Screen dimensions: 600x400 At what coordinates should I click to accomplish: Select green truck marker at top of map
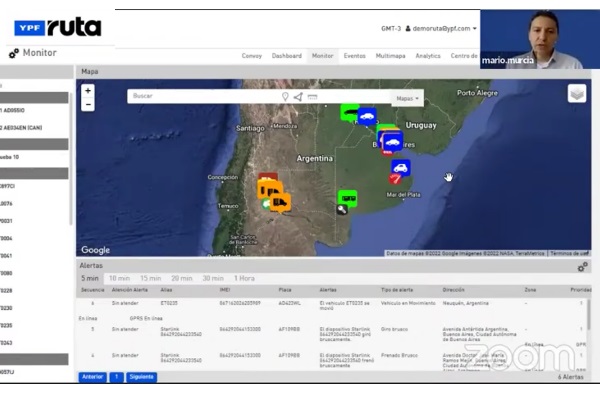click(x=349, y=113)
